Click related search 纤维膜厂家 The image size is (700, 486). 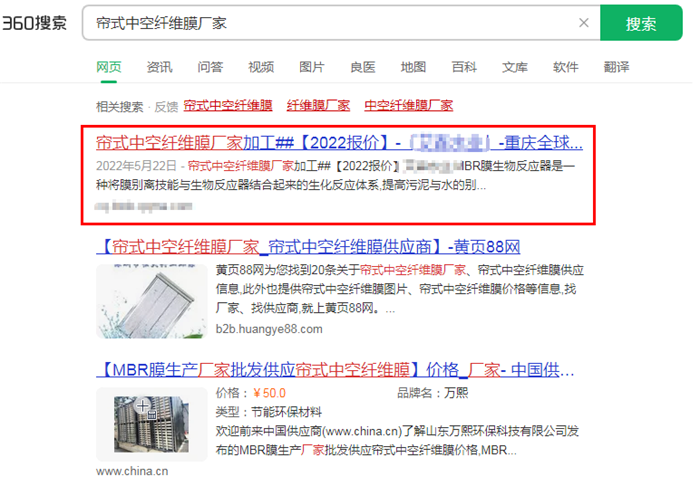318,106
